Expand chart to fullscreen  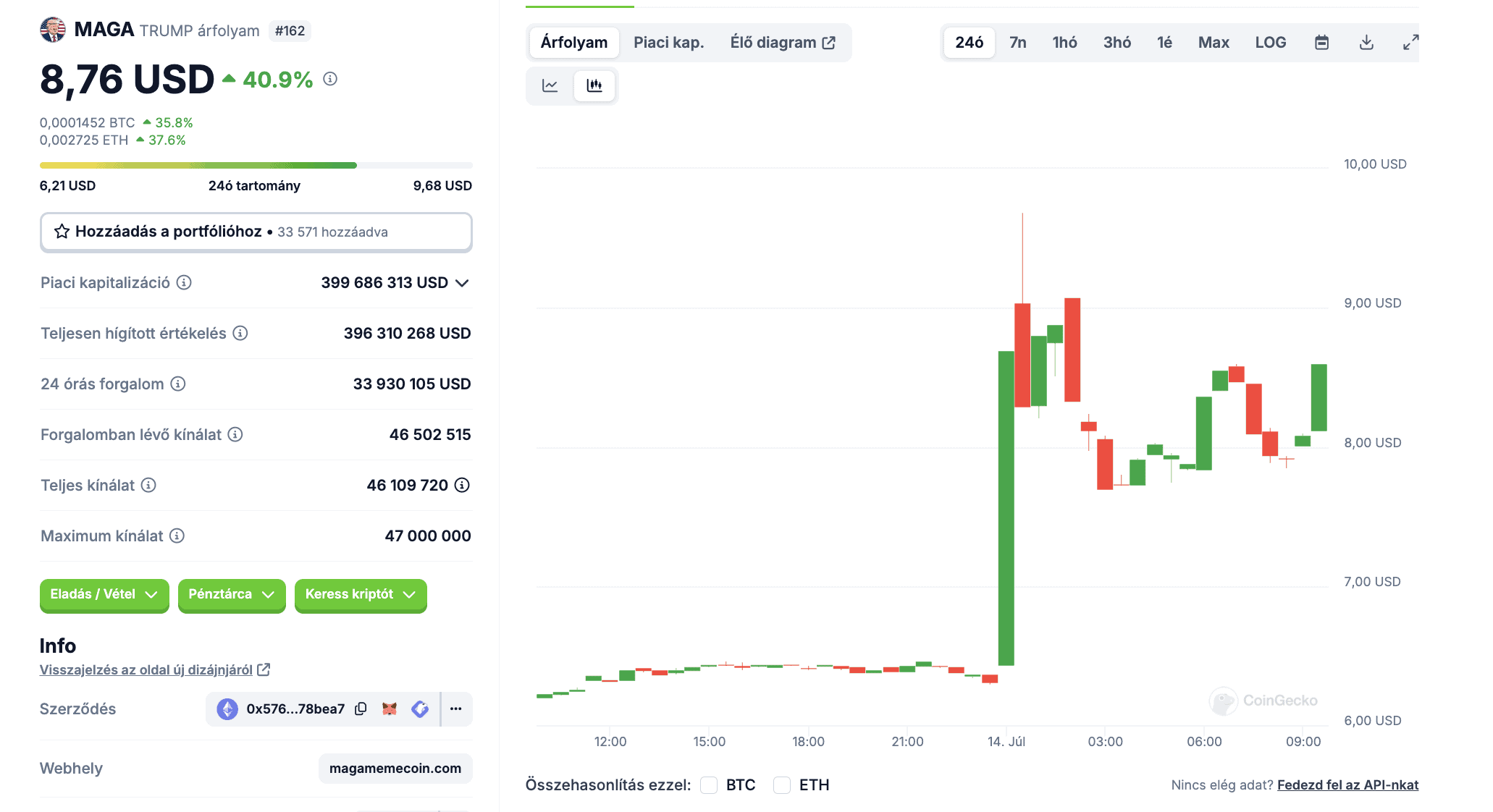[1410, 43]
